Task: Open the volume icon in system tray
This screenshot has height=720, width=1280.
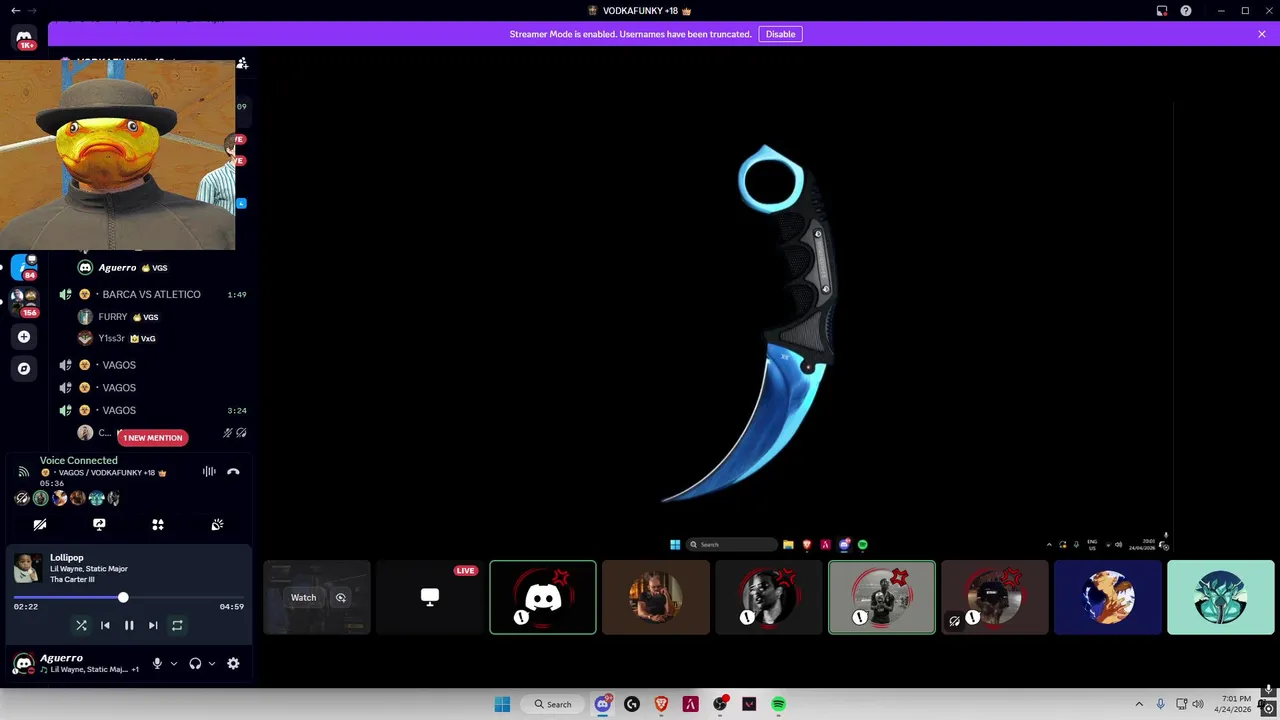Action: (1198, 704)
